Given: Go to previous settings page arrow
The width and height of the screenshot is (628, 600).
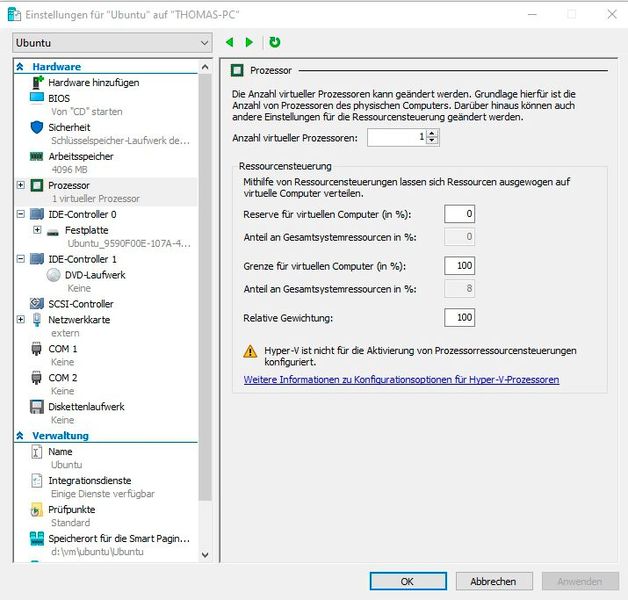Looking at the screenshot, I should (229, 42).
